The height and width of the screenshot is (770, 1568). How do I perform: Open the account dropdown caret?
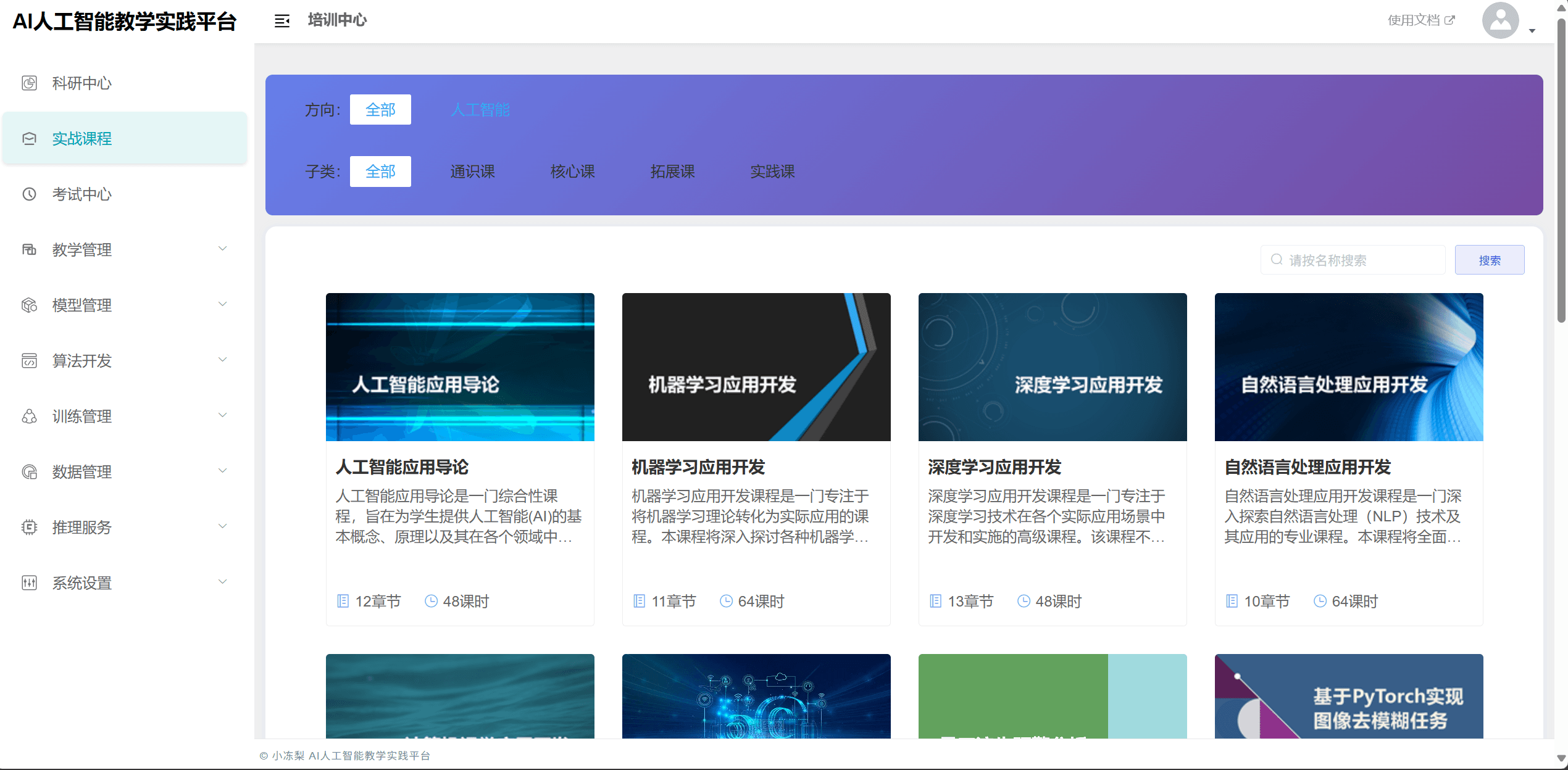click(x=1532, y=31)
